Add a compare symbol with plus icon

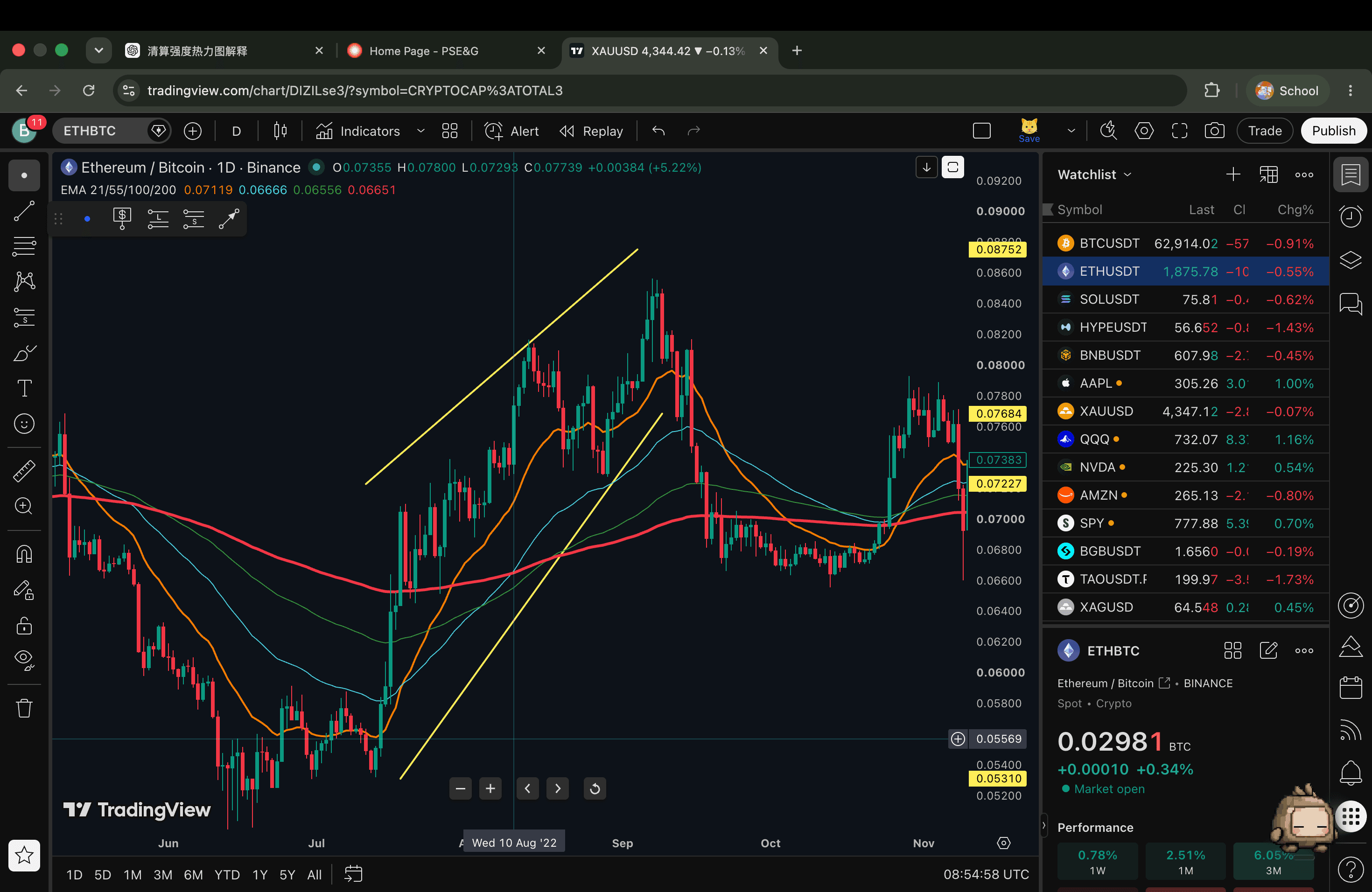pyautogui.click(x=193, y=131)
